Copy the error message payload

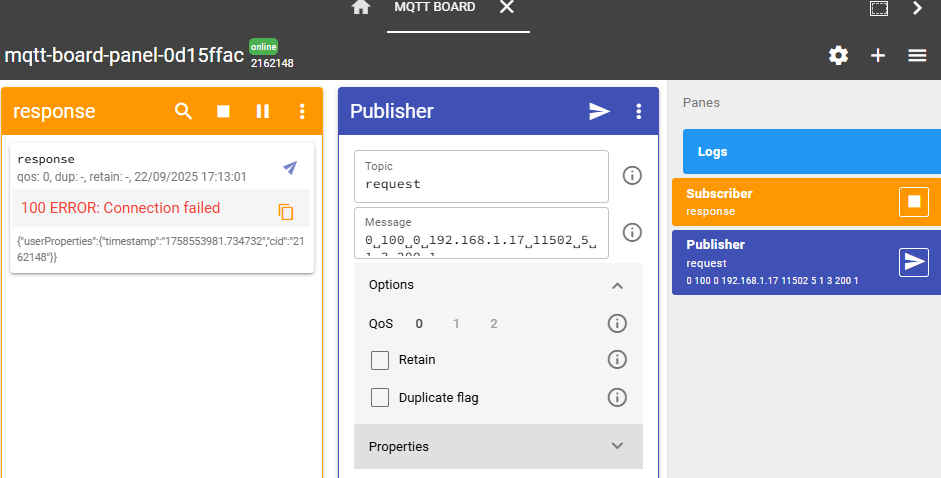point(286,211)
